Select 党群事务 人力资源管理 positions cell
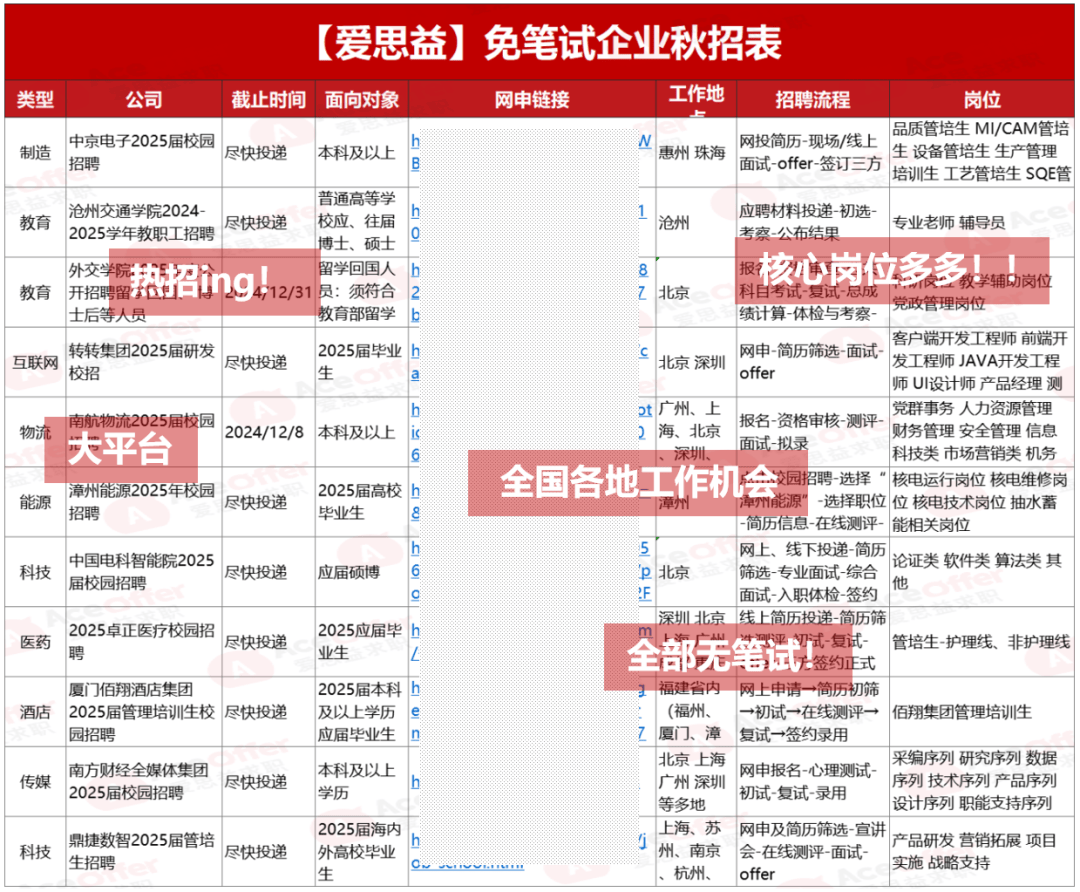Screen dimensions: 1080x892 tap(982, 432)
